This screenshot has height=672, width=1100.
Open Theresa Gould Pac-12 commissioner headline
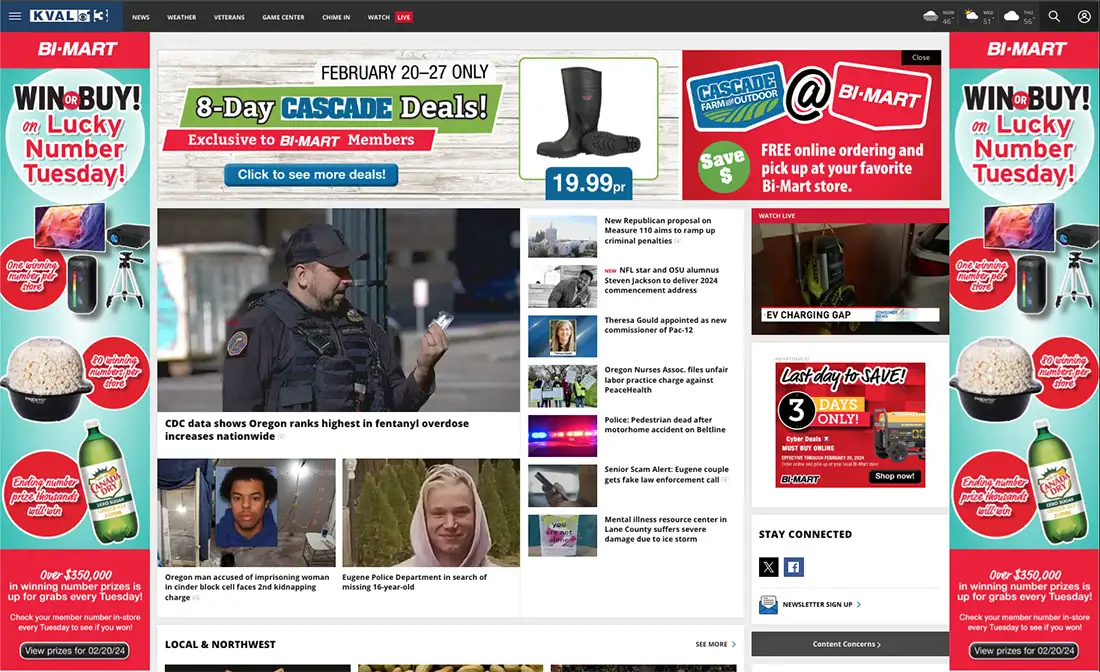tap(665, 325)
